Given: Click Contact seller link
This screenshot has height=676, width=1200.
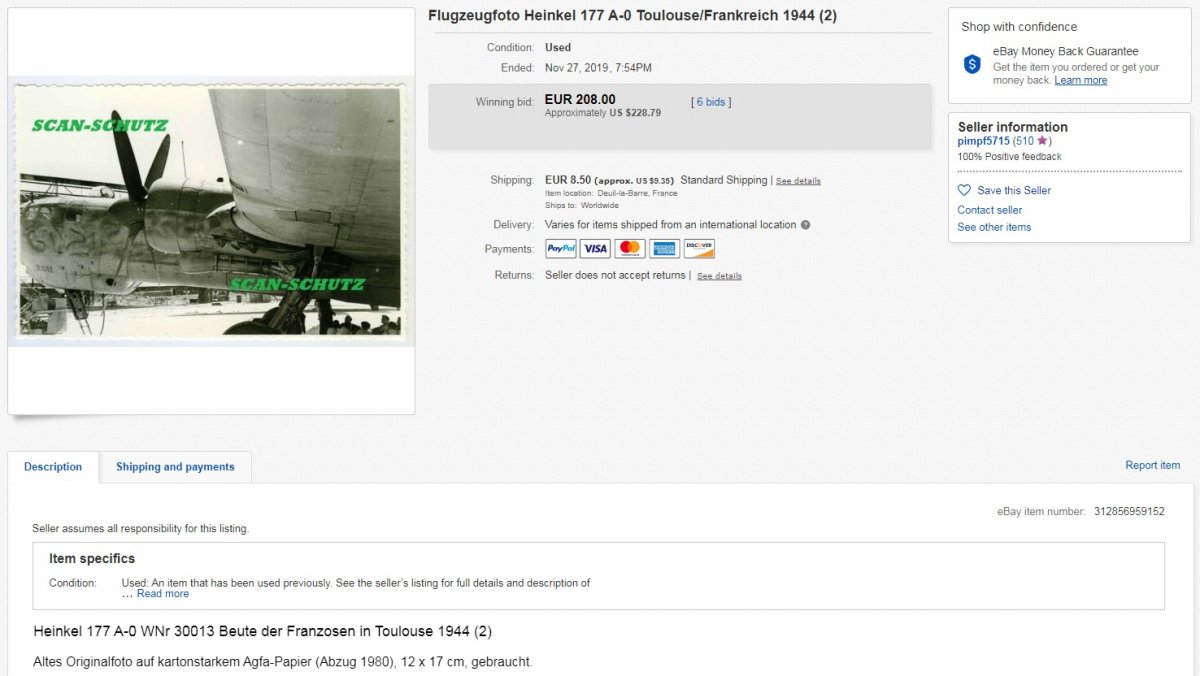Looking at the screenshot, I should click(990, 210).
